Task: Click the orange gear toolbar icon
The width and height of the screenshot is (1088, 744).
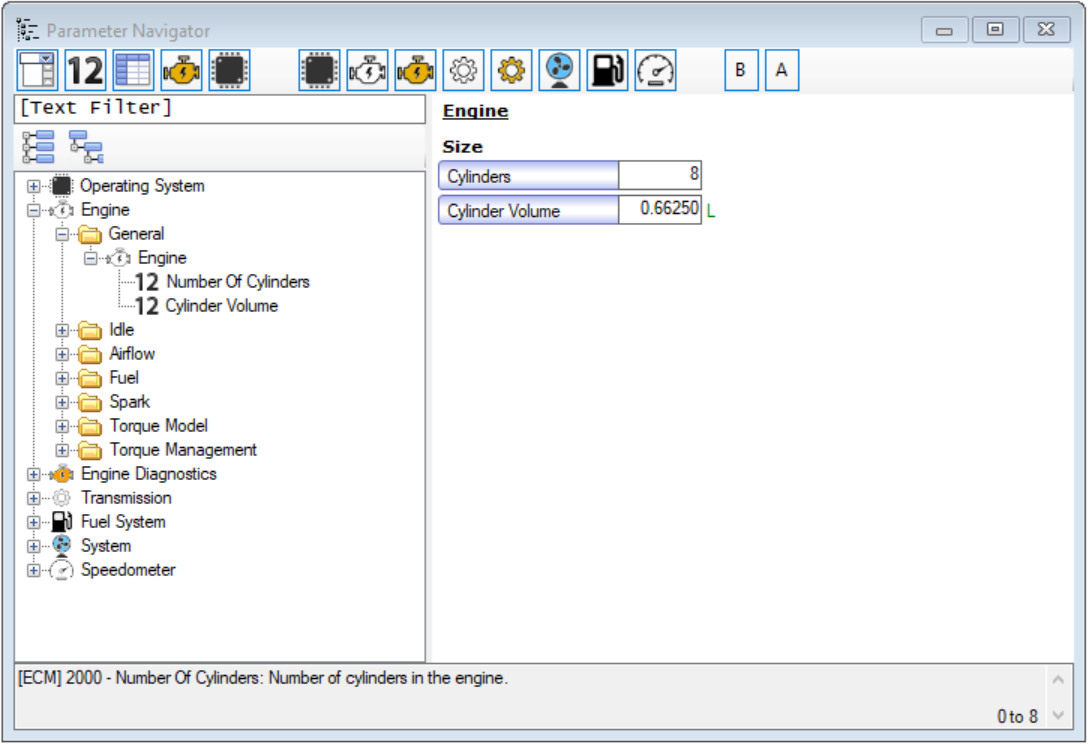Action: (511, 71)
